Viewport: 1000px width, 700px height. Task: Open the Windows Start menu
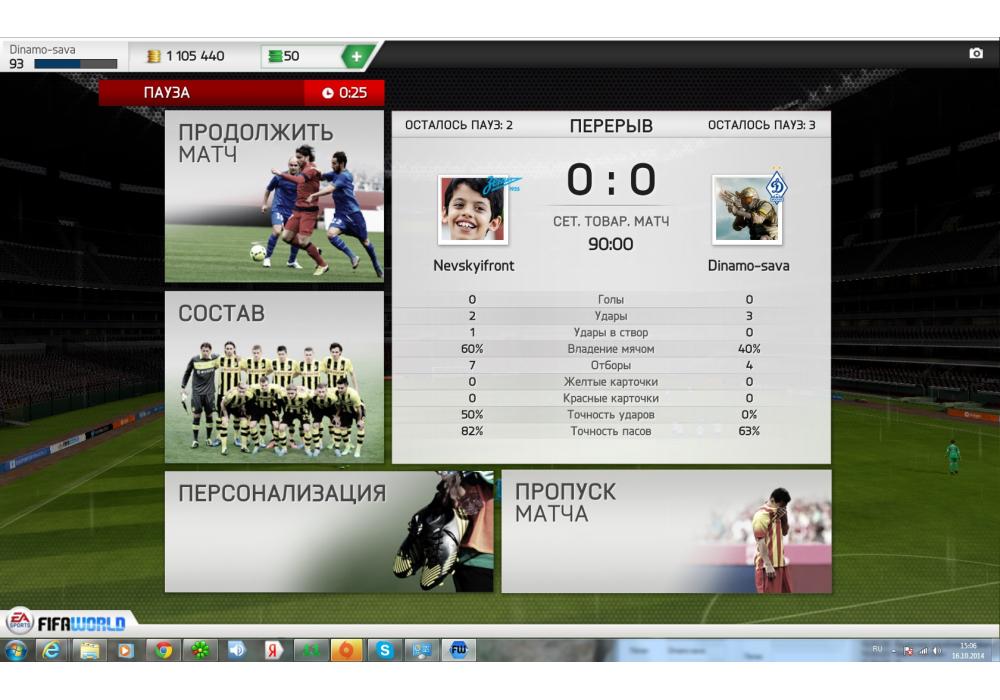pyautogui.click(x=16, y=650)
